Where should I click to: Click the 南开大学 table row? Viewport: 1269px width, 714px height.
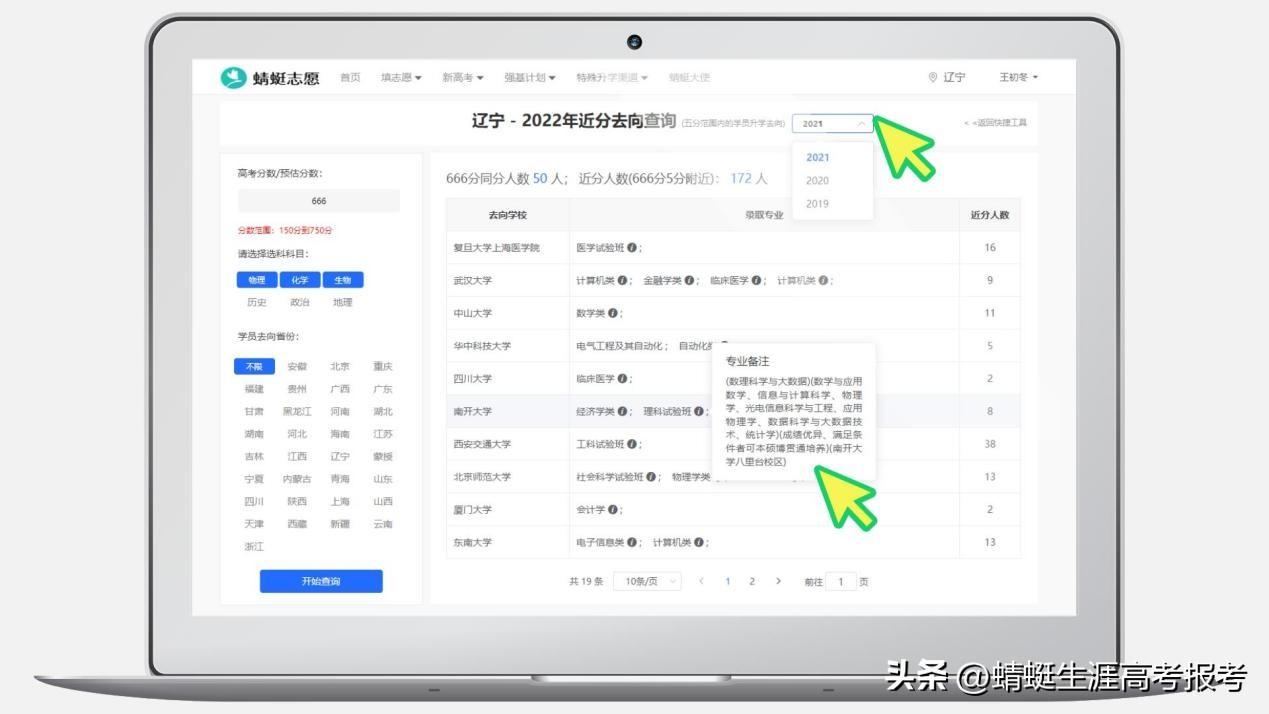pyautogui.click(x=733, y=412)
